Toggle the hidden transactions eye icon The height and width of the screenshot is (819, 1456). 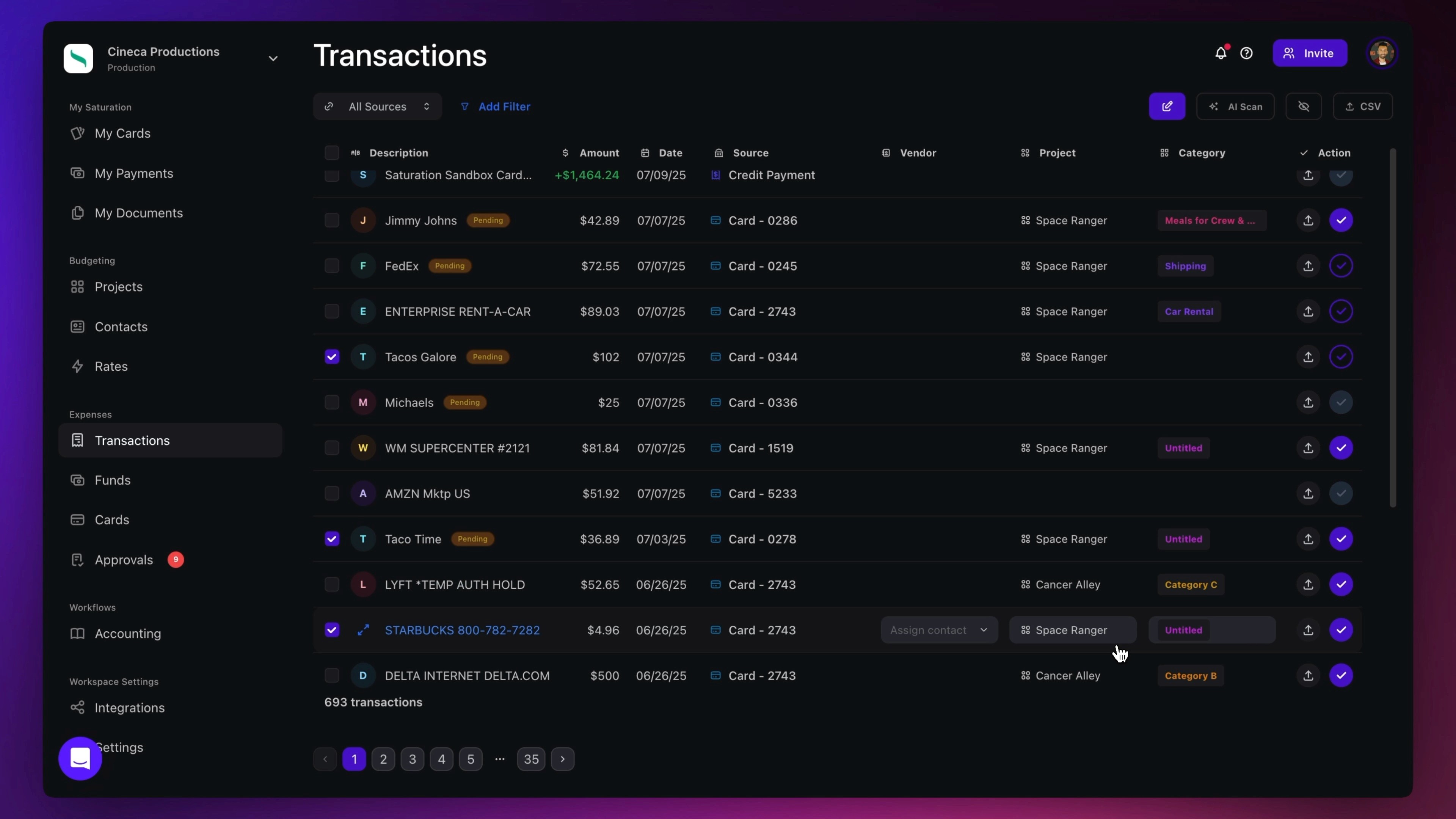[1304, 106]
